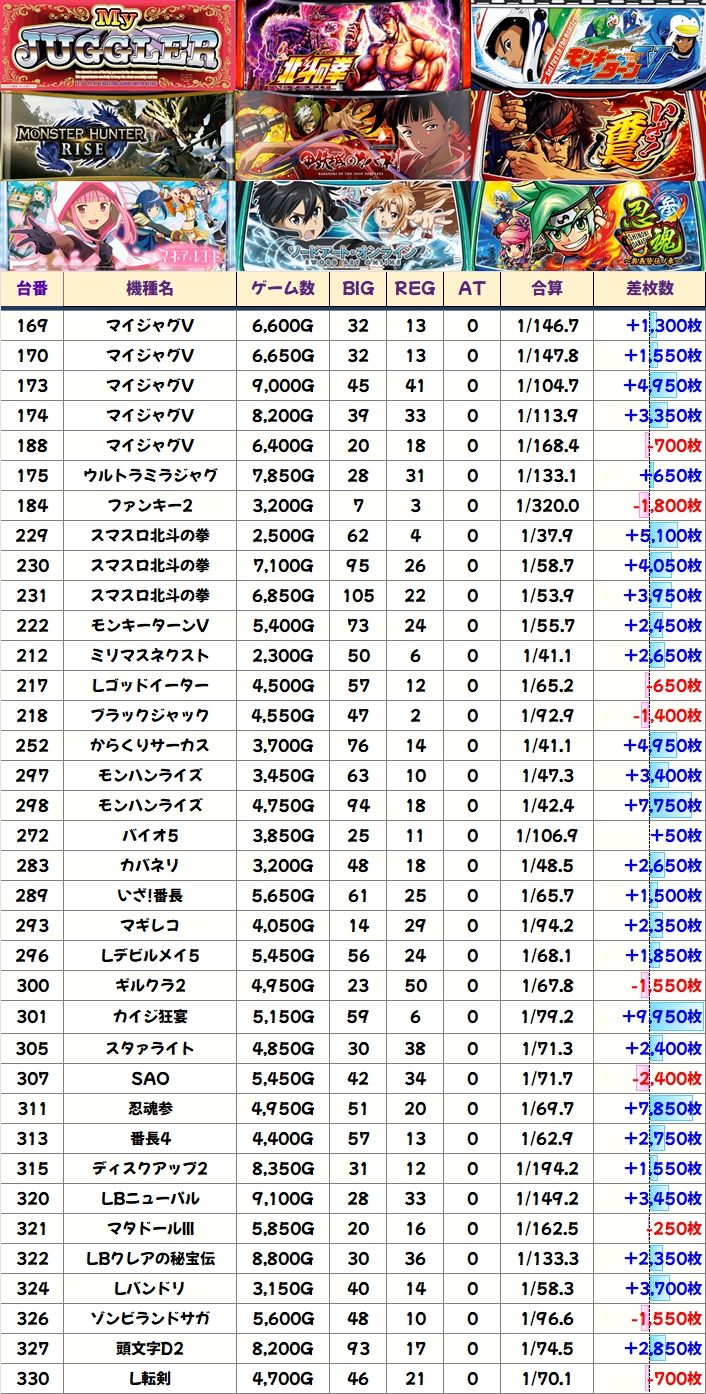Select the ディスクアップ2 row name
Image resolution: width=706 pixels, height=1394 pixels.
click(x=150, y=1168)
